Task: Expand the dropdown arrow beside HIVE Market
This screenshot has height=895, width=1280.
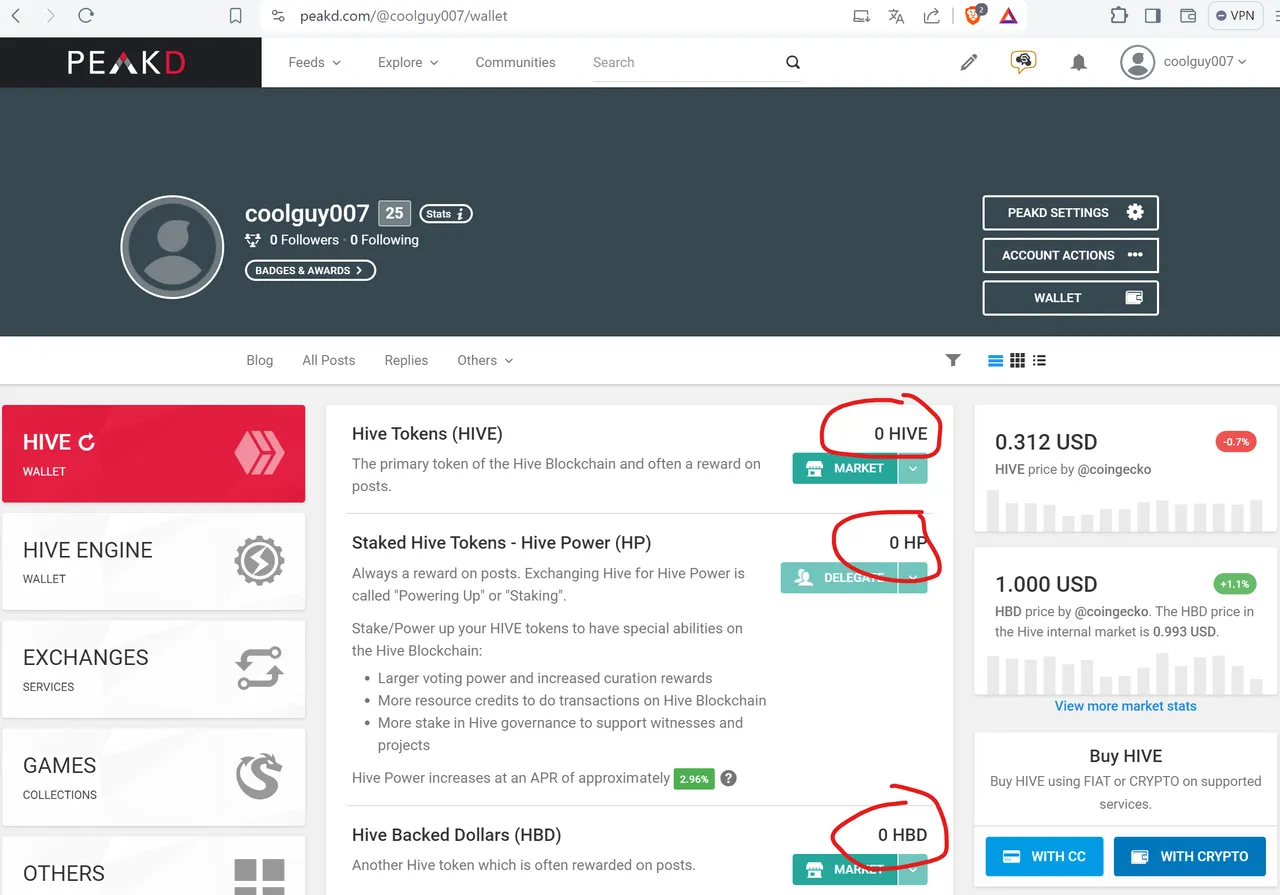Action: [913, 468]
